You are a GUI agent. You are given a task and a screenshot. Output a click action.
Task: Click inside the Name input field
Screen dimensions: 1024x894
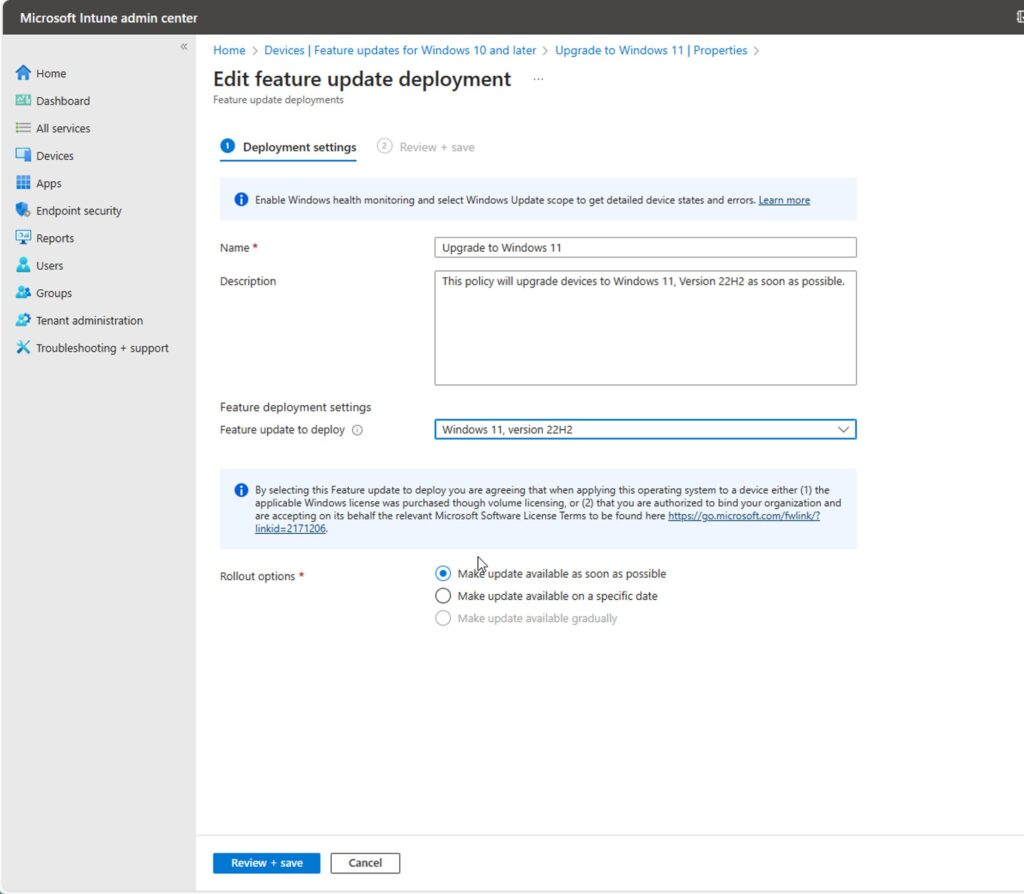645,247
